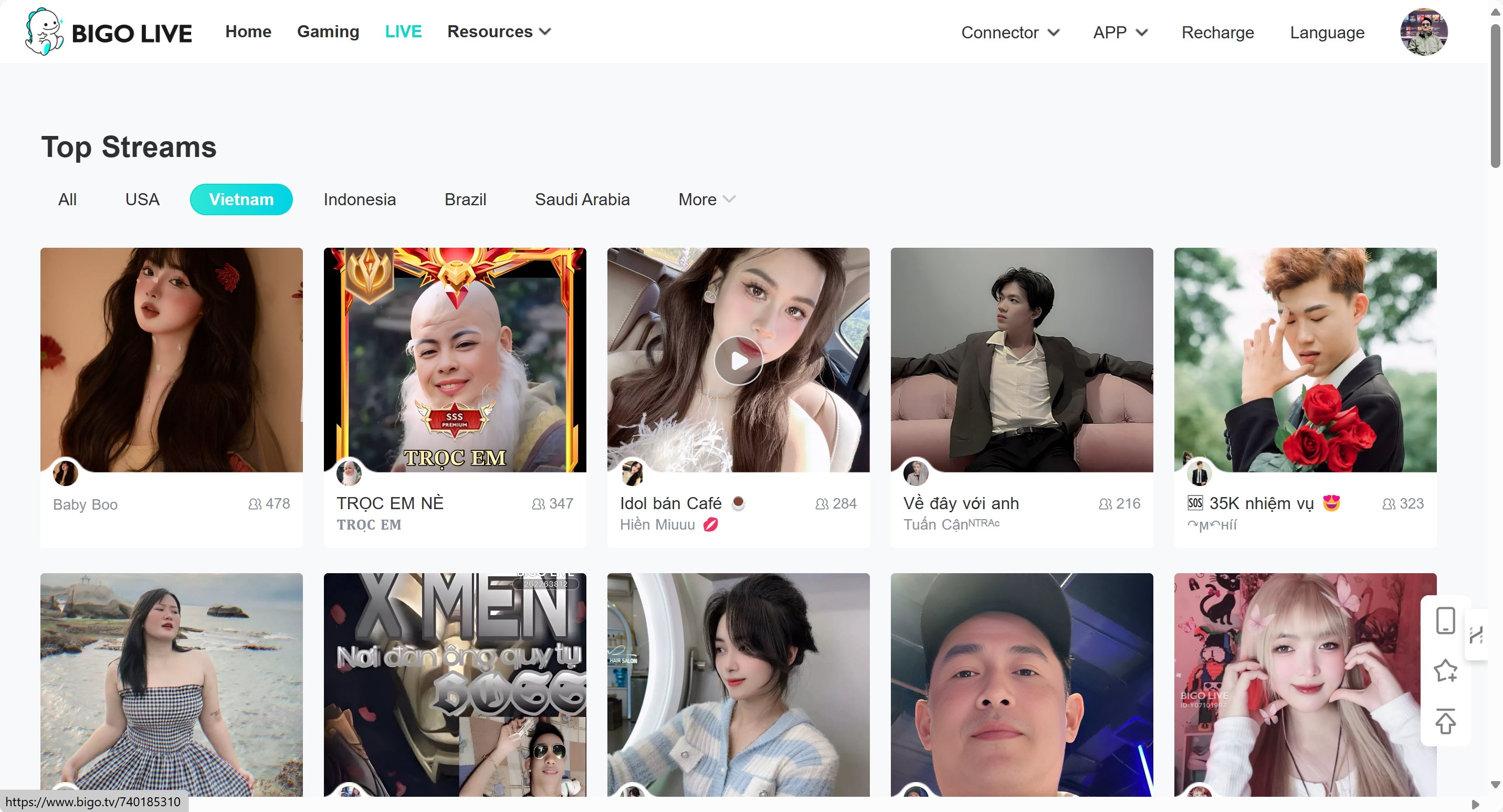Screen dimensions: 1503x812
Task: Click the add-to-favorites star icon
Action: (x=1445, y=671)
